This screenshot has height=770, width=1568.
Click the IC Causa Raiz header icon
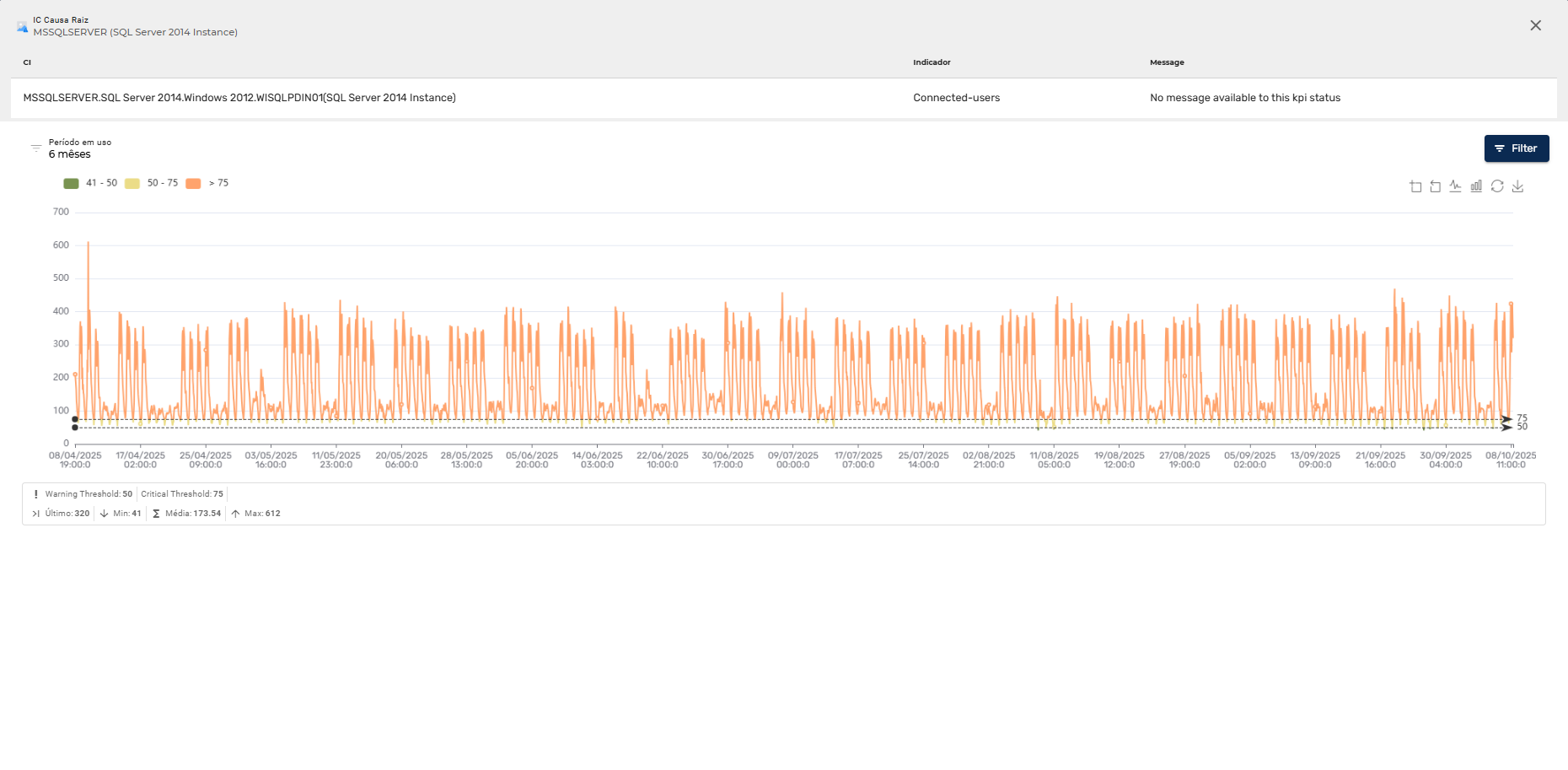pyautogui.click(x=22, y=26)
